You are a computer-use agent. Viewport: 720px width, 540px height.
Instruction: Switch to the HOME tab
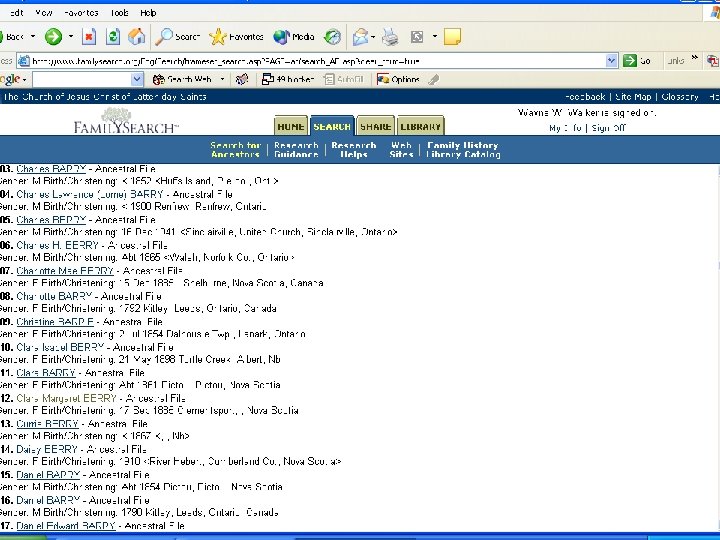tap(290, 126)
